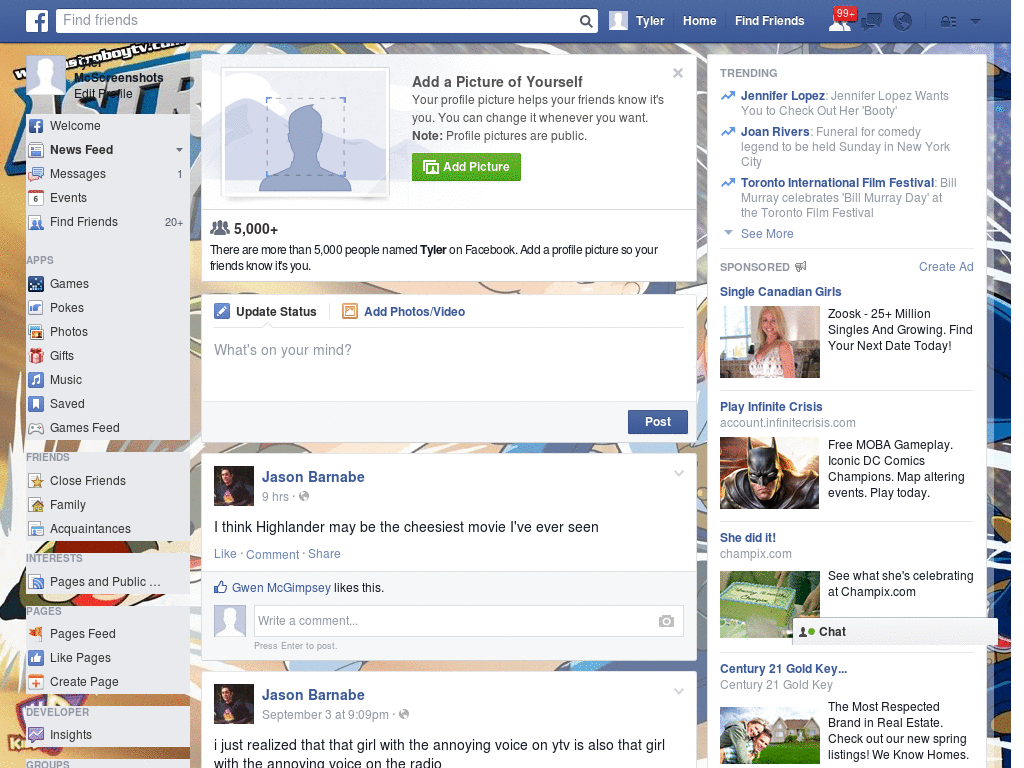The width and height of the screenshot is (1024, 768).
Task: Open options chevron on September 3 post
Action: tap(679, 691)
